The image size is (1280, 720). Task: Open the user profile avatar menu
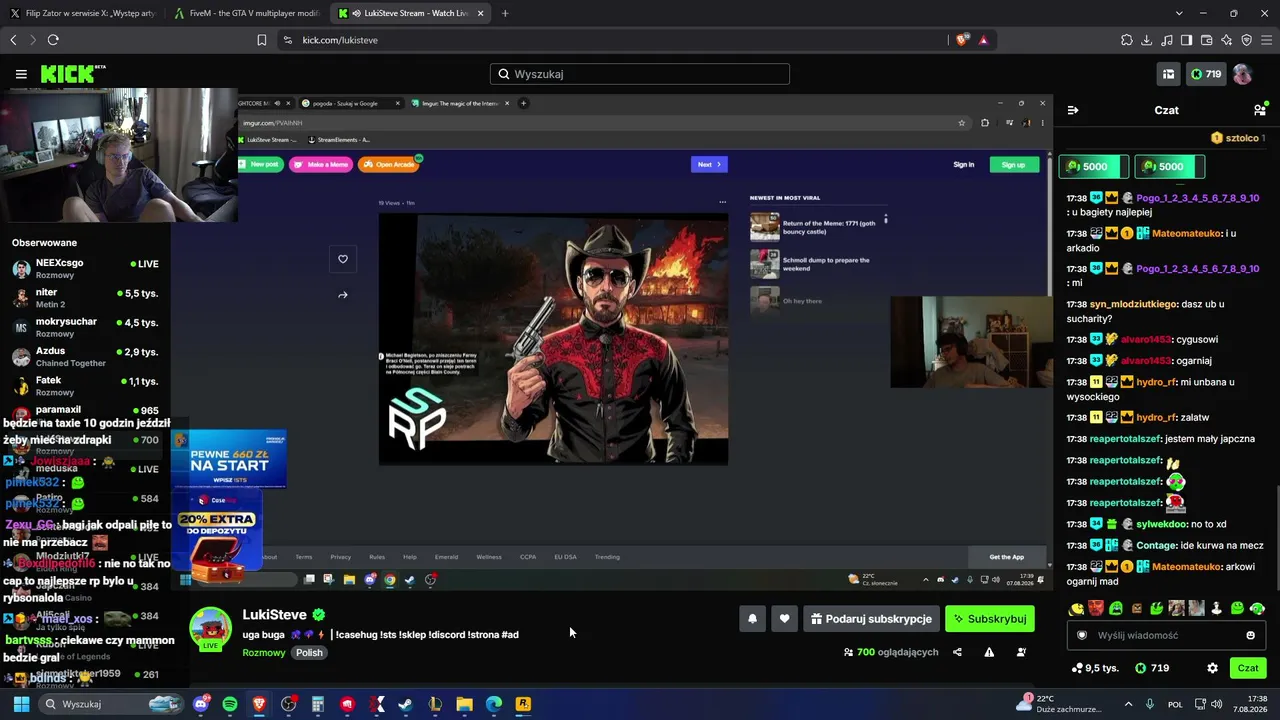click(1242, 74)
